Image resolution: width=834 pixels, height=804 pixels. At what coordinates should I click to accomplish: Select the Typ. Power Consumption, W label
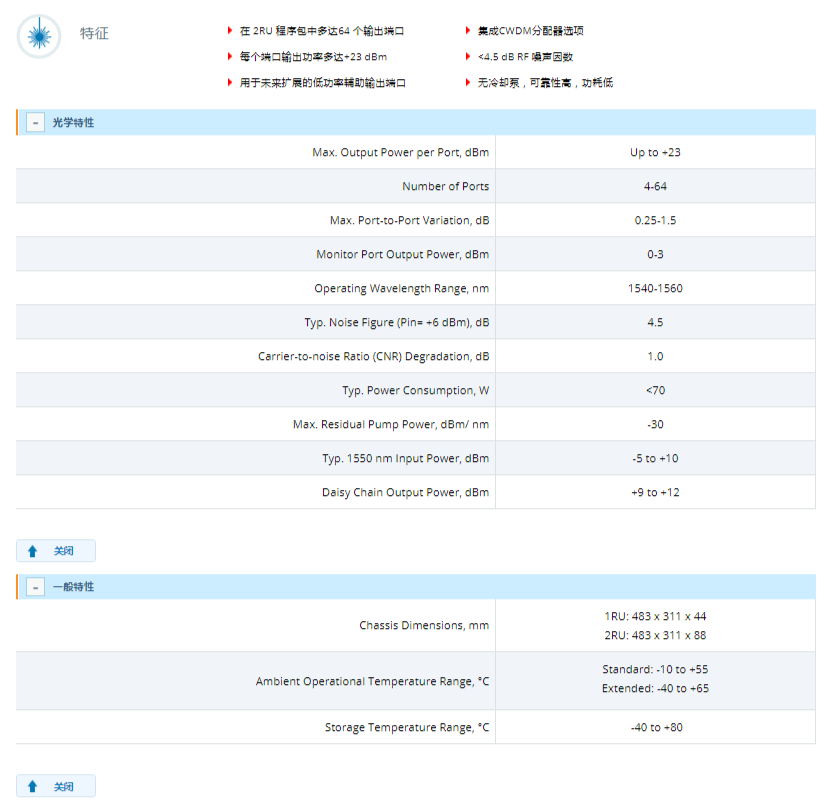click(x=415, y=391)
